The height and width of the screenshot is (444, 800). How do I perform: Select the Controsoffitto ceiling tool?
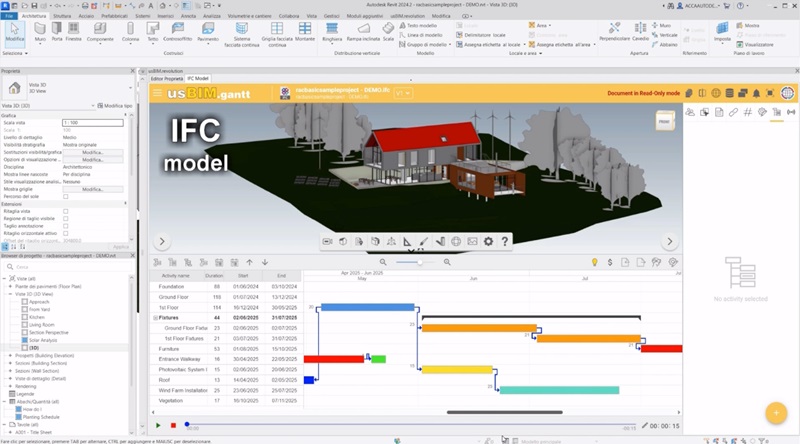(x=178, y=32)
